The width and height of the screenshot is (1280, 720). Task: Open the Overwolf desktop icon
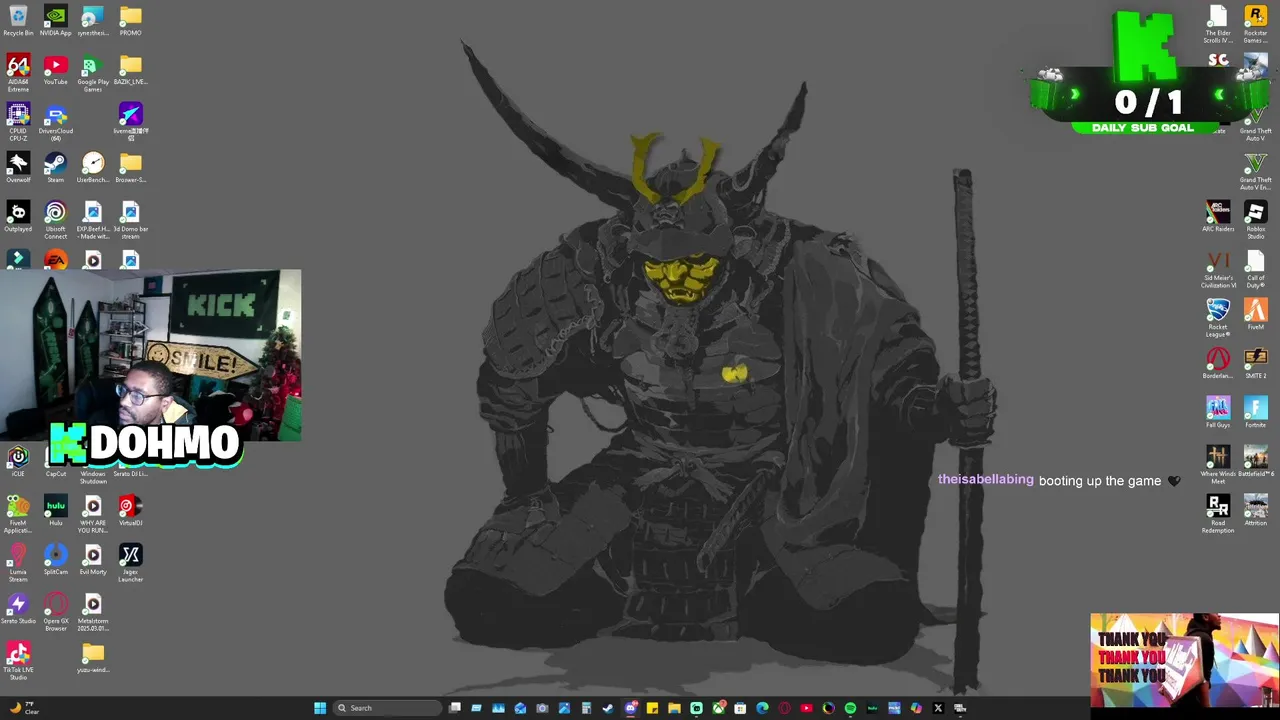[x=18, y=167]
